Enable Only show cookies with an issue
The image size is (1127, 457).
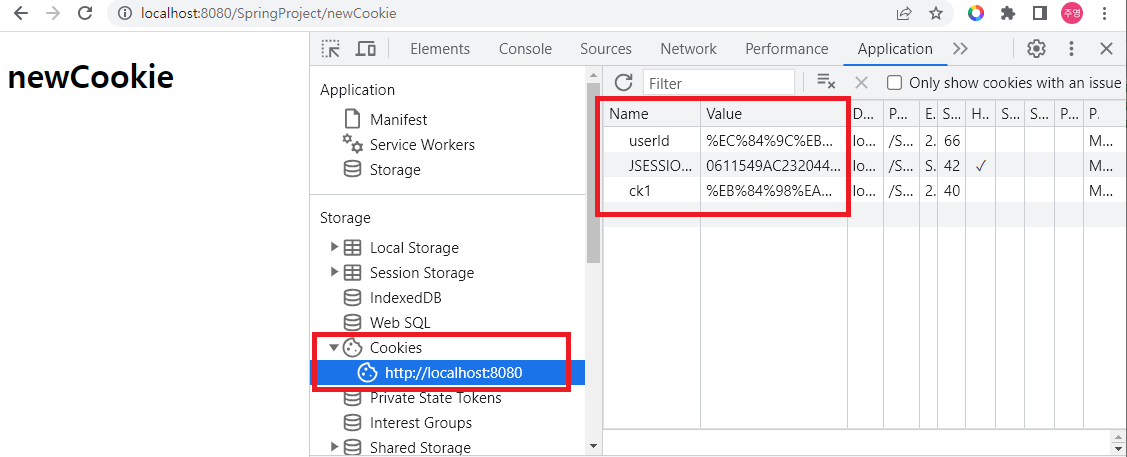[x=894, y=83]
